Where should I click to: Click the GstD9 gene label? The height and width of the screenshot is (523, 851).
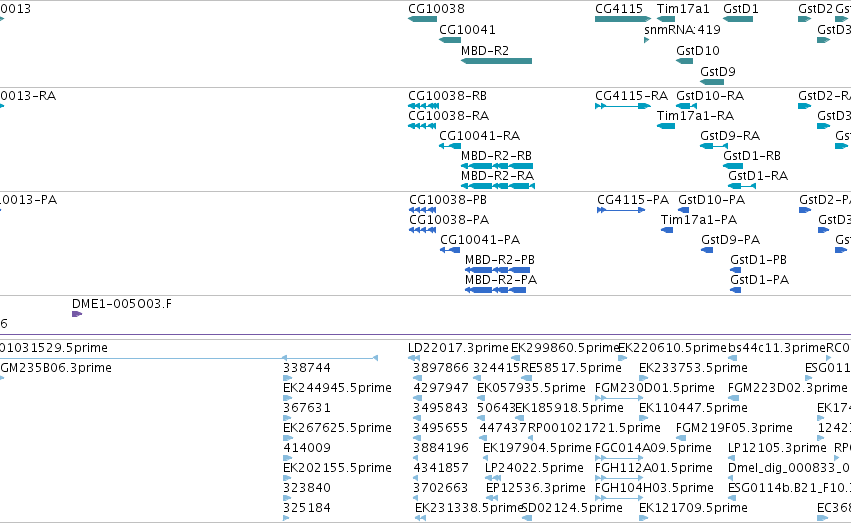pyautogui.click(x=718, y=72)
